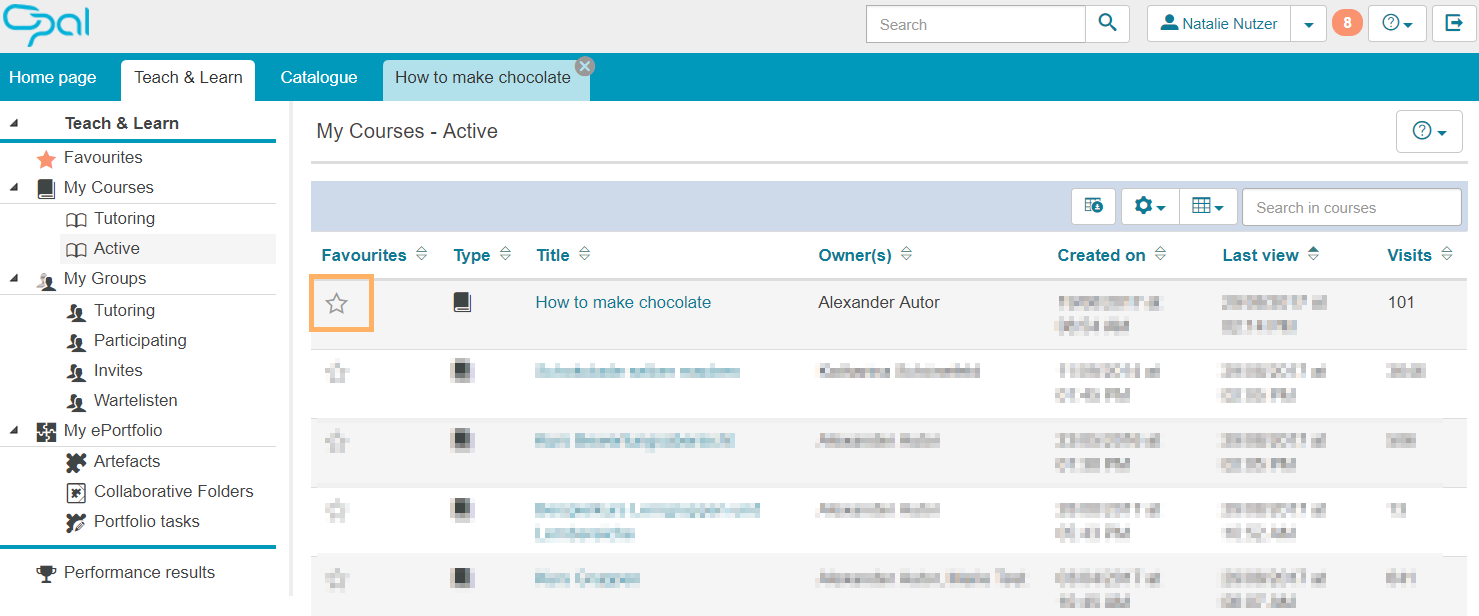This screenshot has width=1479, height=616.
Task: Click the export table download icon
Action: (1093, 206)
